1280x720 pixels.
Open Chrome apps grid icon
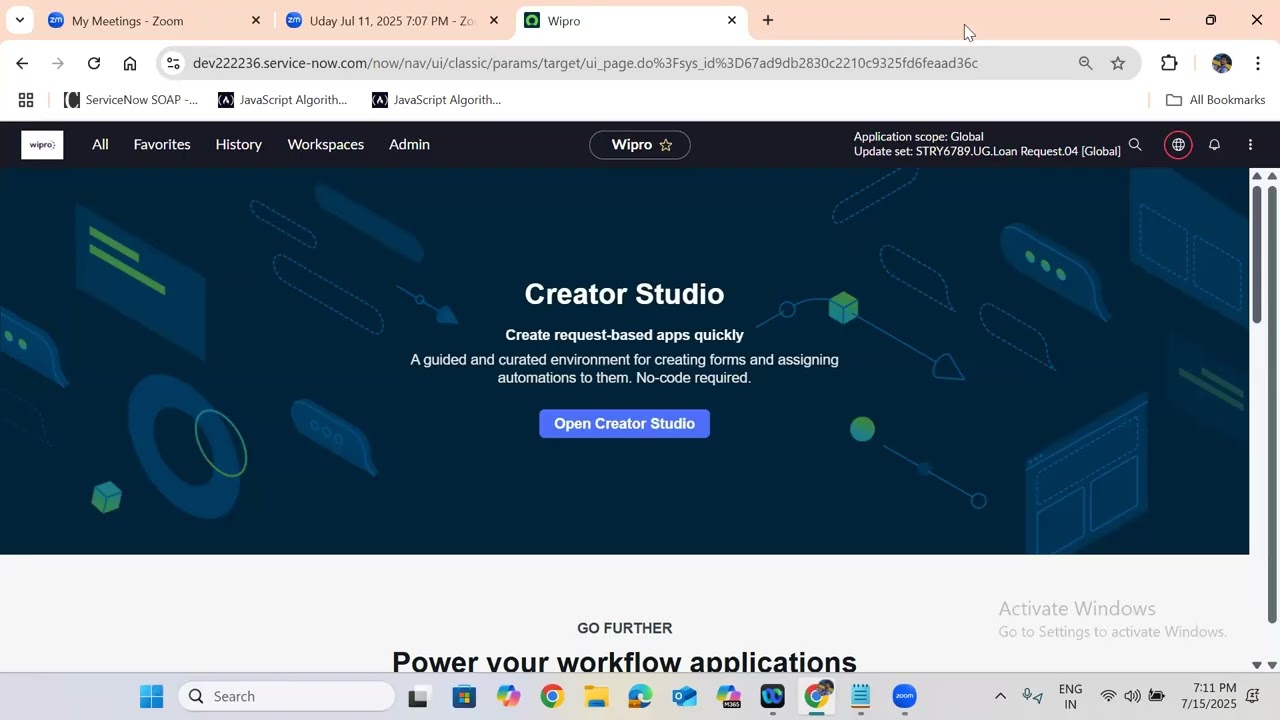(x=26, y=100)
